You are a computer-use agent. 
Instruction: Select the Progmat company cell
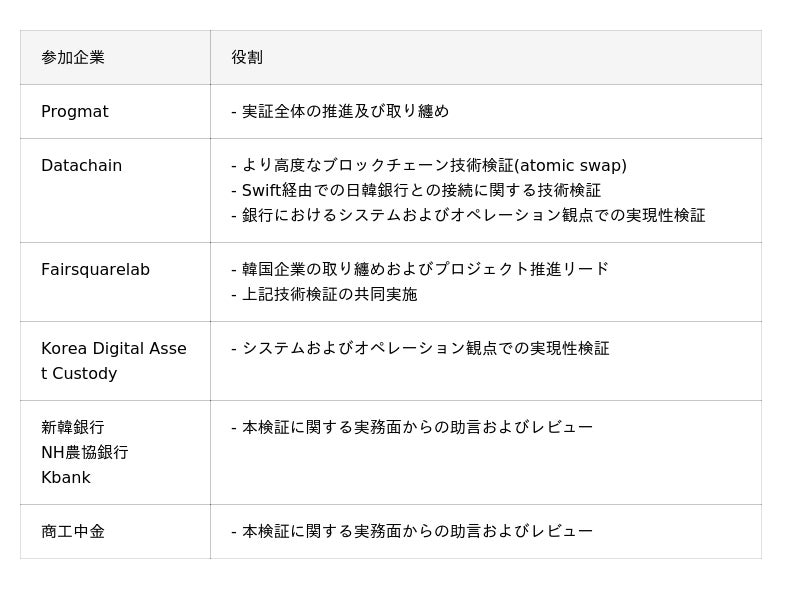coord(75,112)
